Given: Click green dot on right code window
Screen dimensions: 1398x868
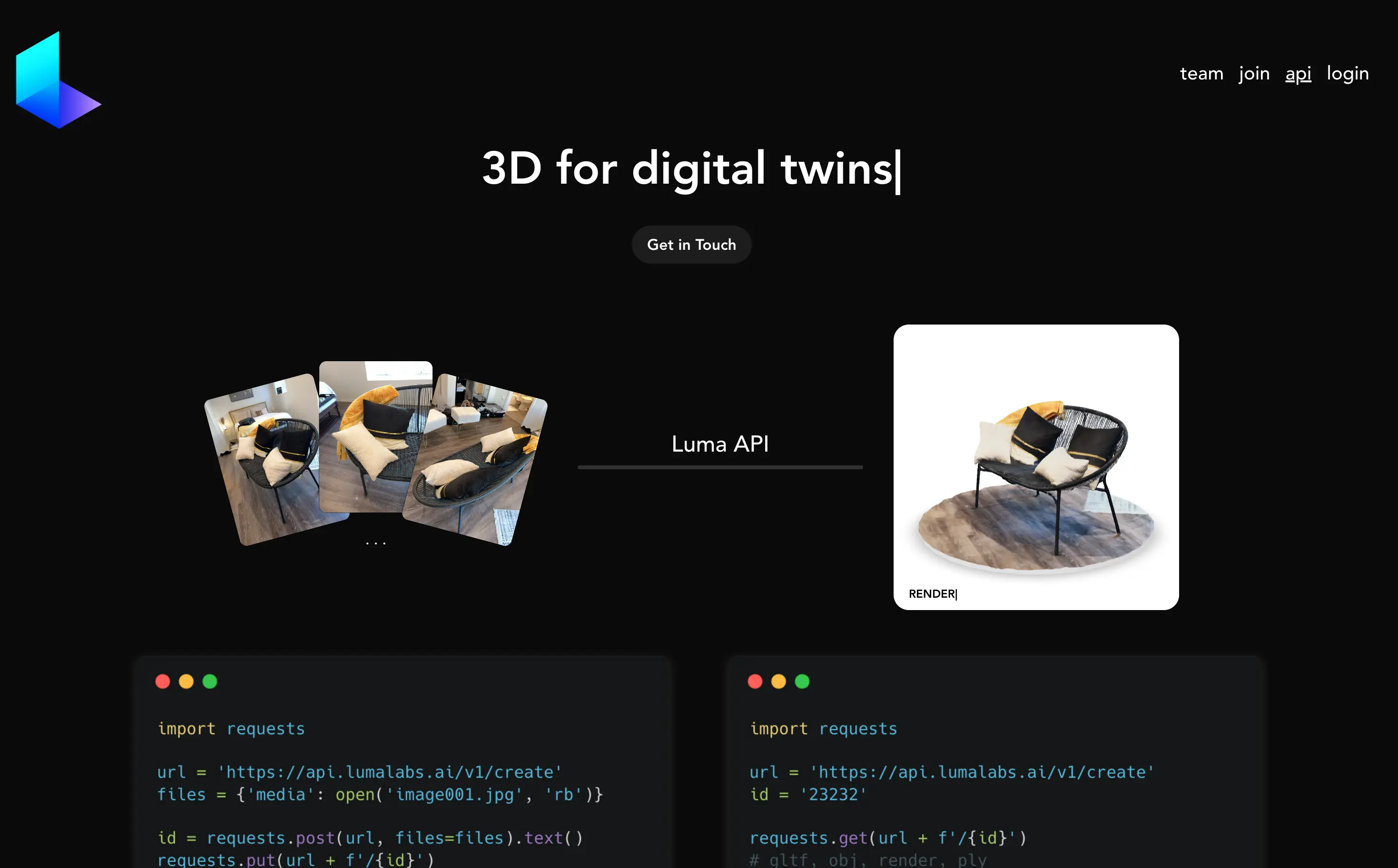Looking at the screenshot, I should (x=802, y=681).
